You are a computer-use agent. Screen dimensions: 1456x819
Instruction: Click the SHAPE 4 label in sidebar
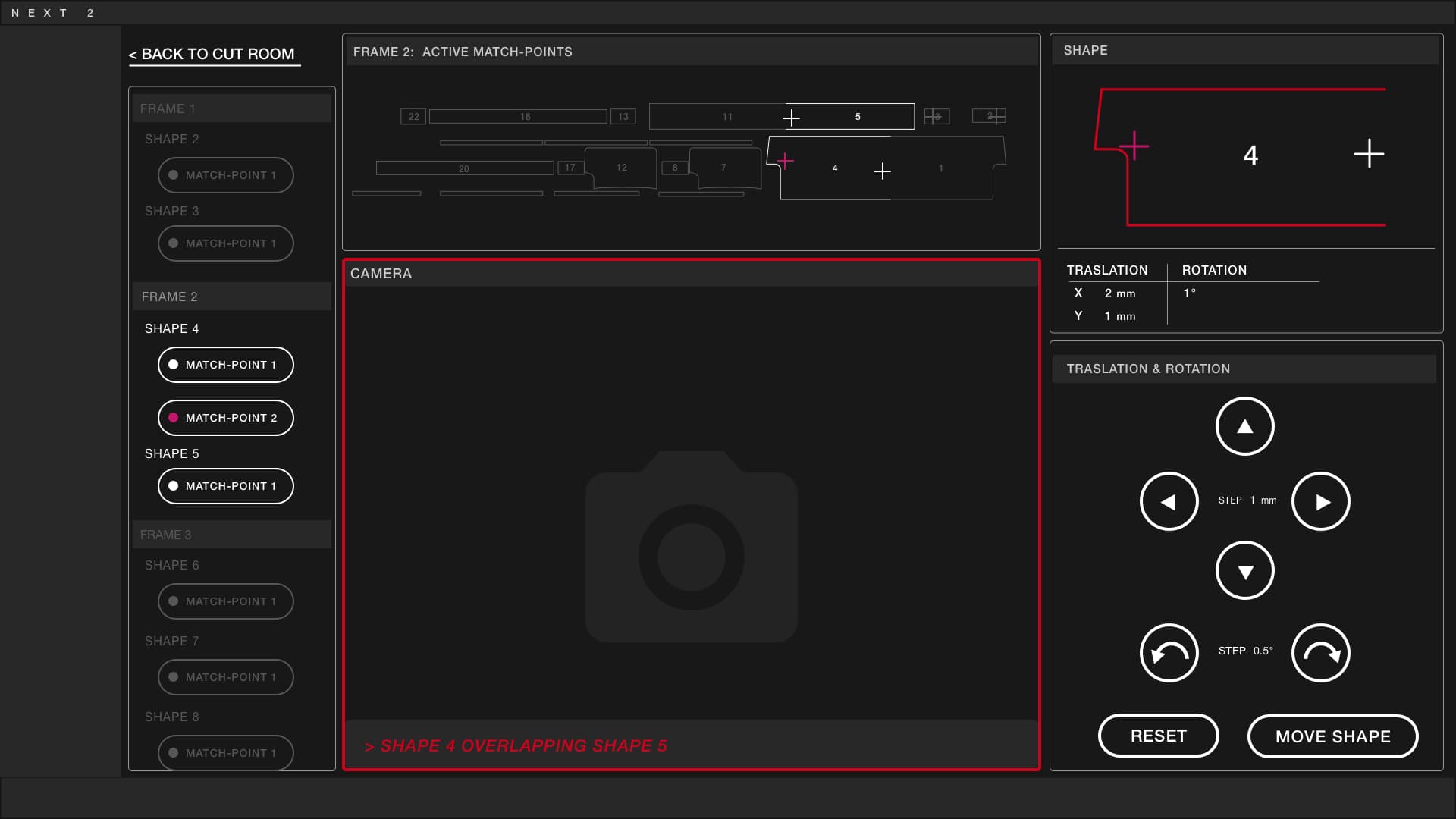coord(172,328)
